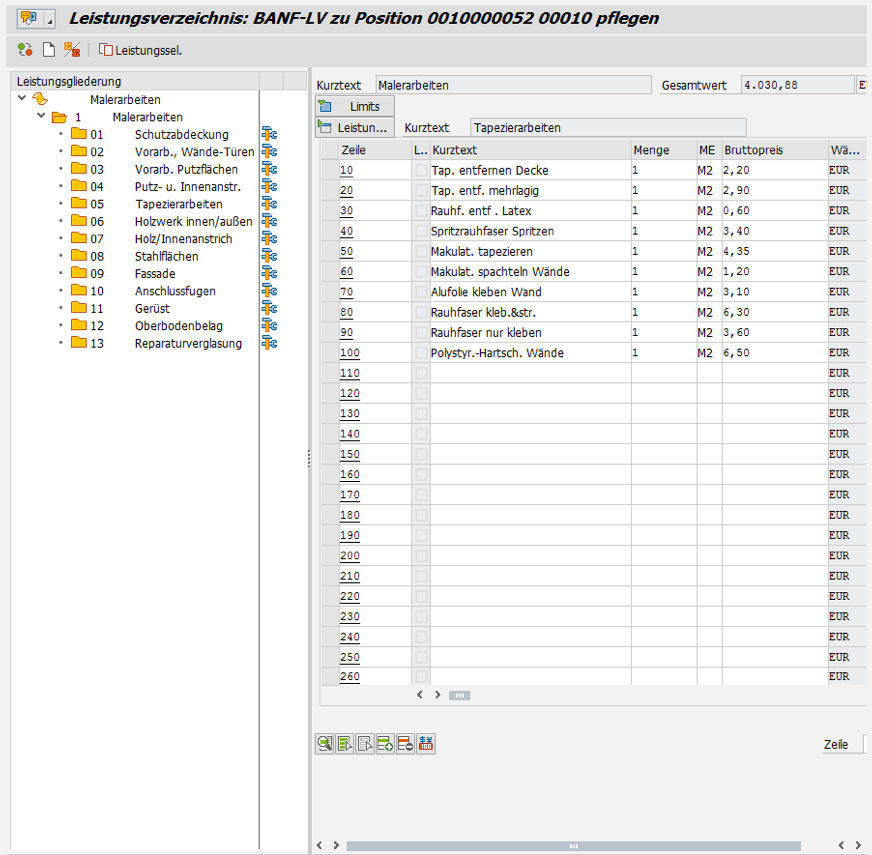The width and height of the screenshot is (872, 855).
Task: Collapse the Malerarbeiten folder numbered 1
Action: click(x=41, y=117)
